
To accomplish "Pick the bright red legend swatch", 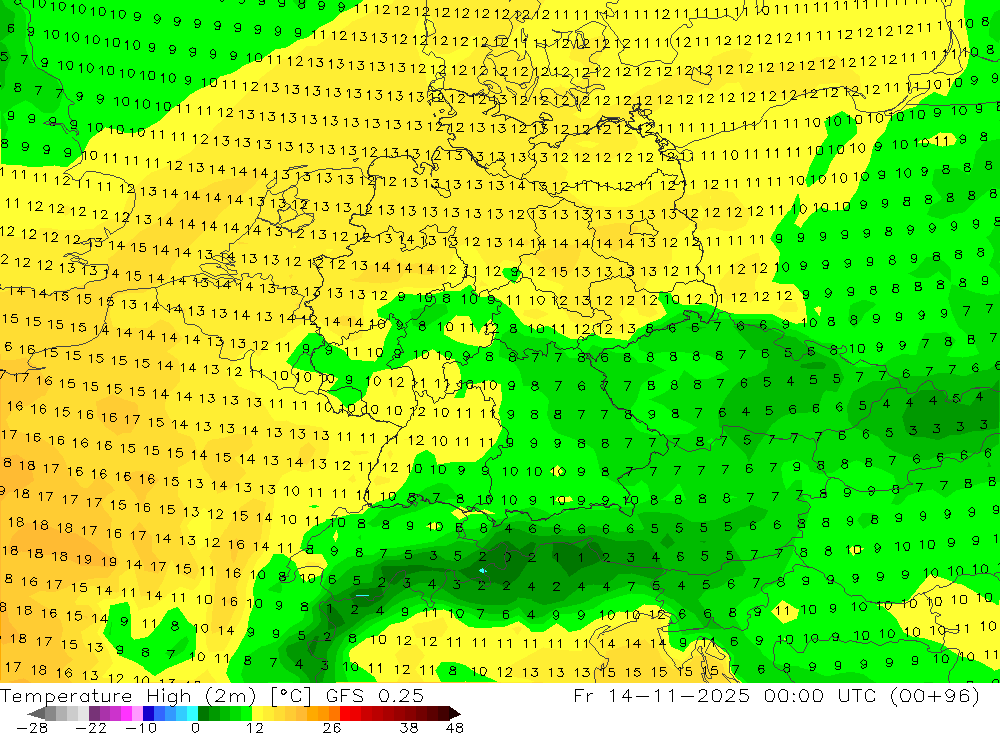I will tap(345, 713).
